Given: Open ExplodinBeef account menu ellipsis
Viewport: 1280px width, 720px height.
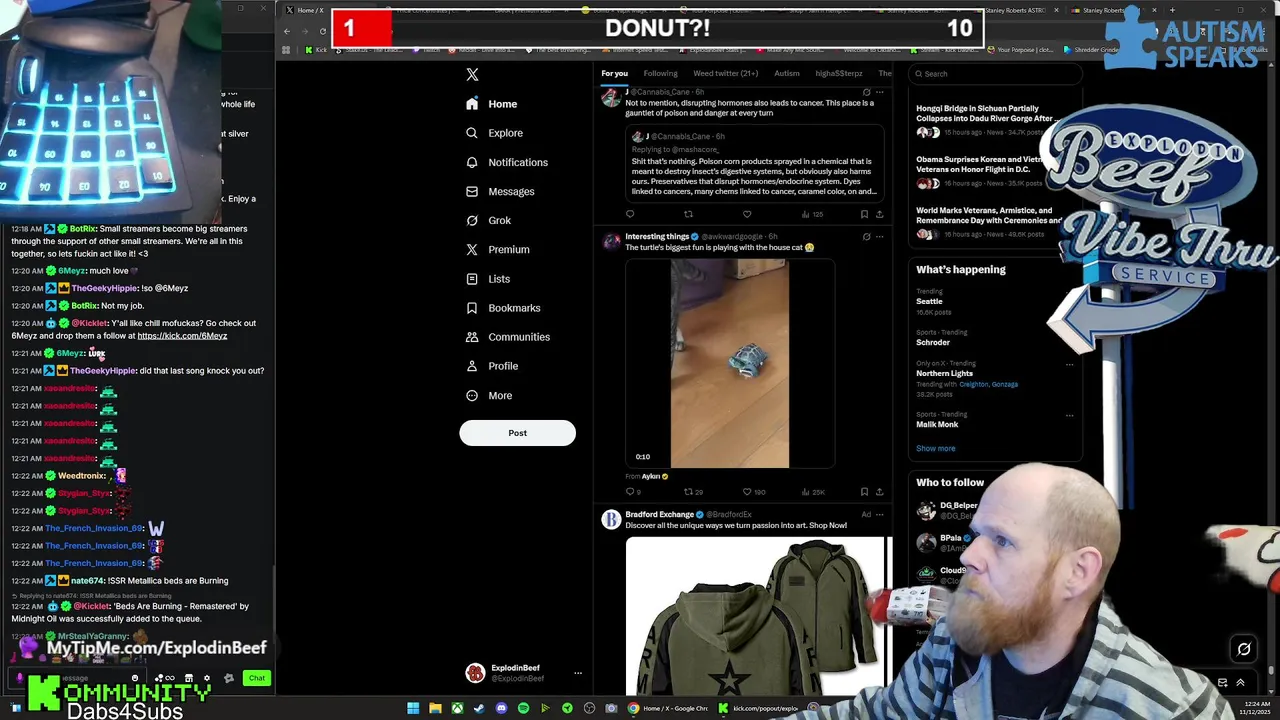Looking at the screenshot, I should (578, 673).
